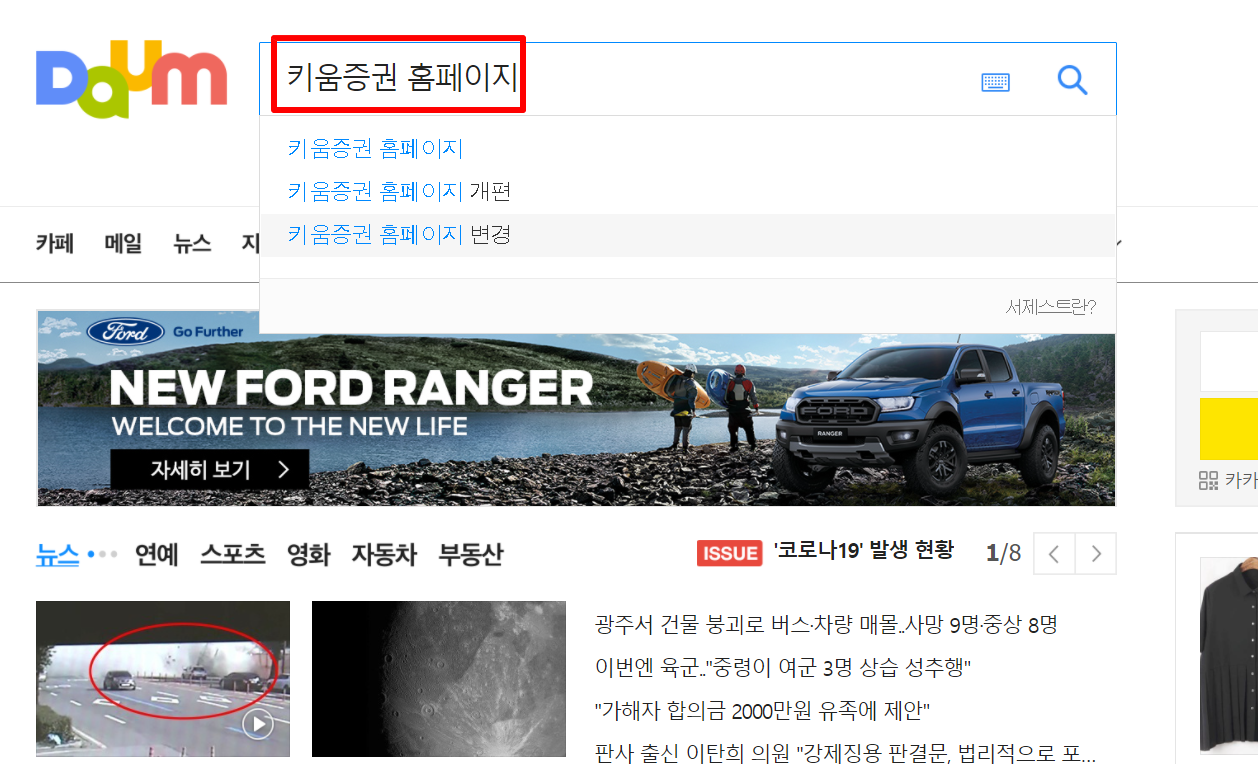1258x764 pixels.
Task: Click the Daum logo
Action: click(132, 79)
